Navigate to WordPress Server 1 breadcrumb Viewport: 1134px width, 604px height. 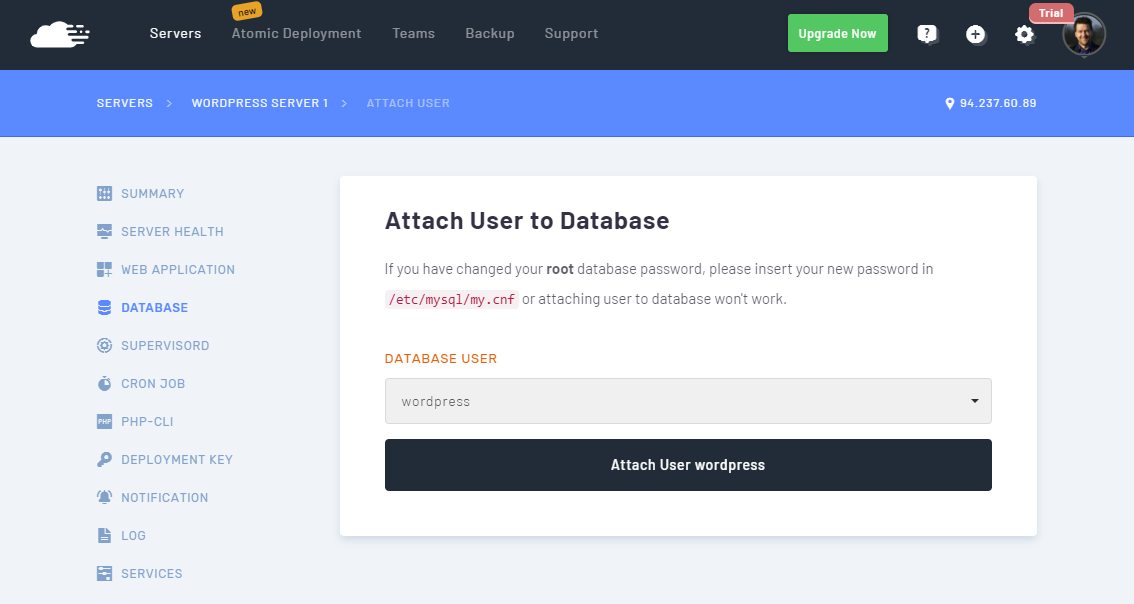[259, 103]
